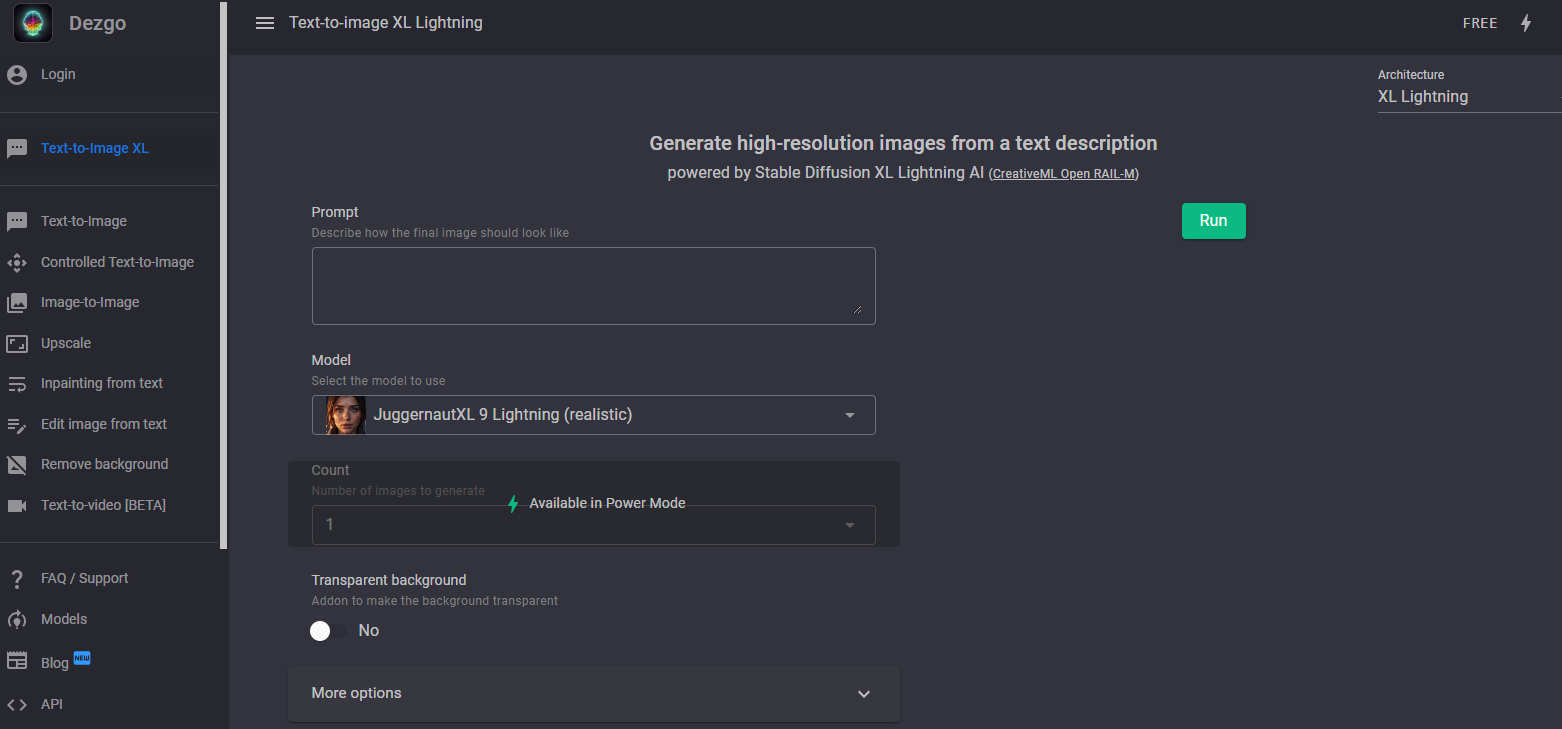Click the Inpainting from text icon

coord(17,384)
